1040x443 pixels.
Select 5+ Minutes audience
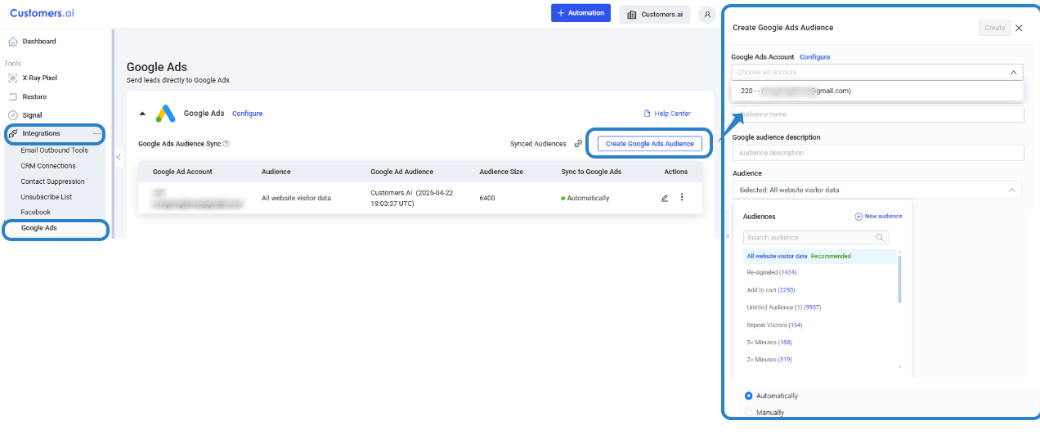pos(769,342)
